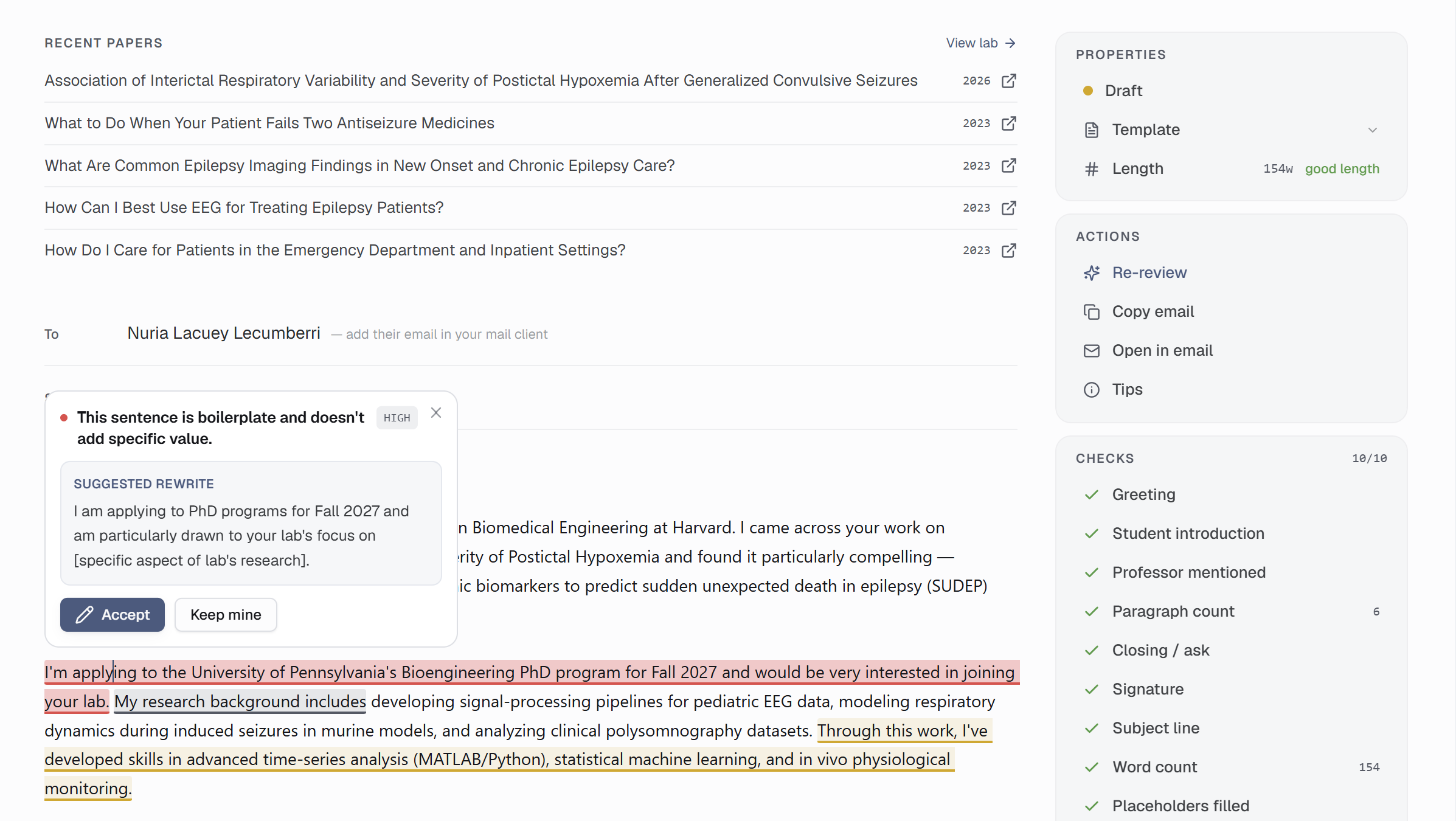Choose Keep mine for the sentence
Image resolution: width=1456 pixels, height=821 pixels.
coord(226,615)
